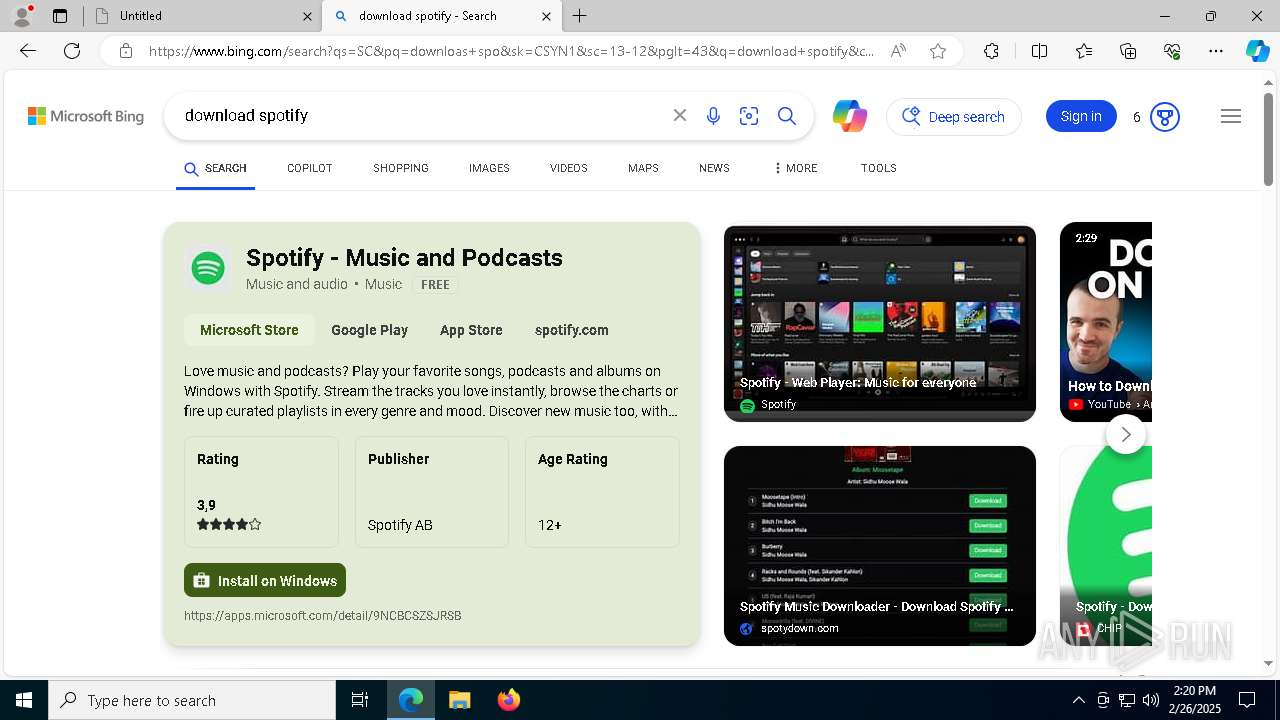Select the App Store source tab
The height and width of the screenshot is (720, 1280).
(471, 330)
